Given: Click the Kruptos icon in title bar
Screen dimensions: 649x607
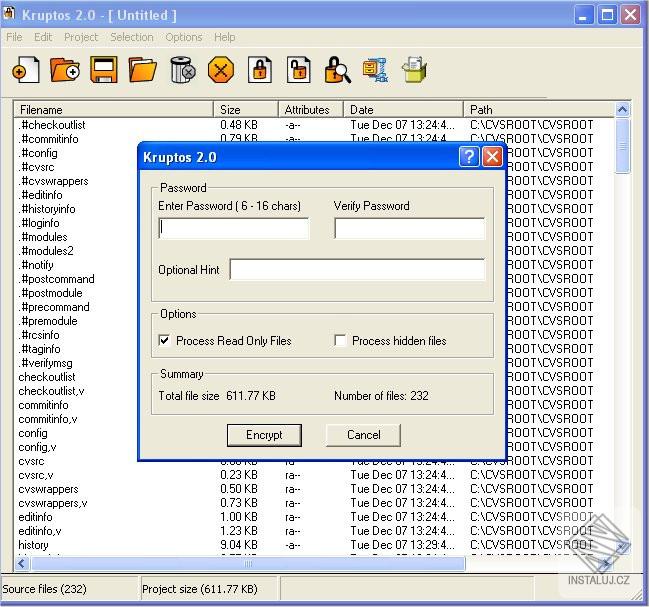Looking at the screenshot, I should point(9,13).
